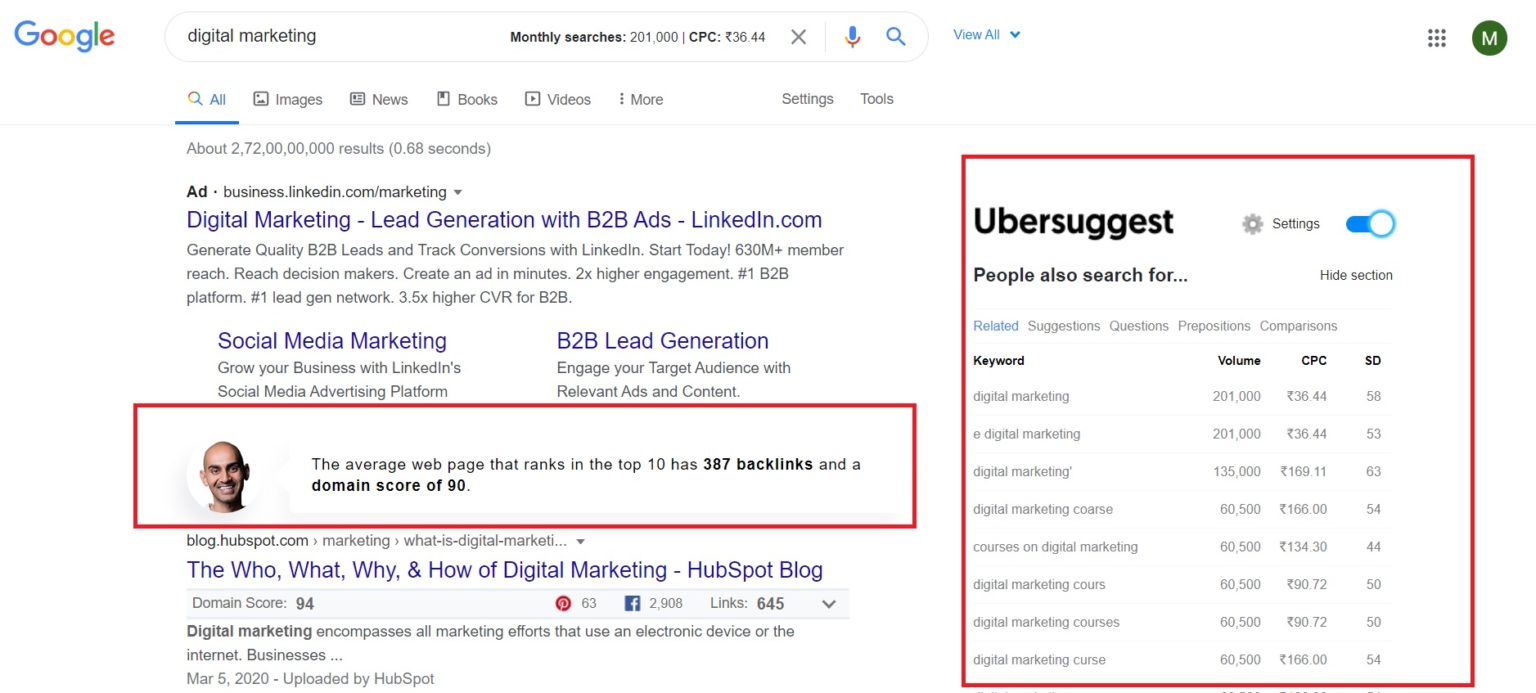Click Facebook share count icon on HubSpot result
This screenshot has width=1536, height=693.
coord(632,603)
